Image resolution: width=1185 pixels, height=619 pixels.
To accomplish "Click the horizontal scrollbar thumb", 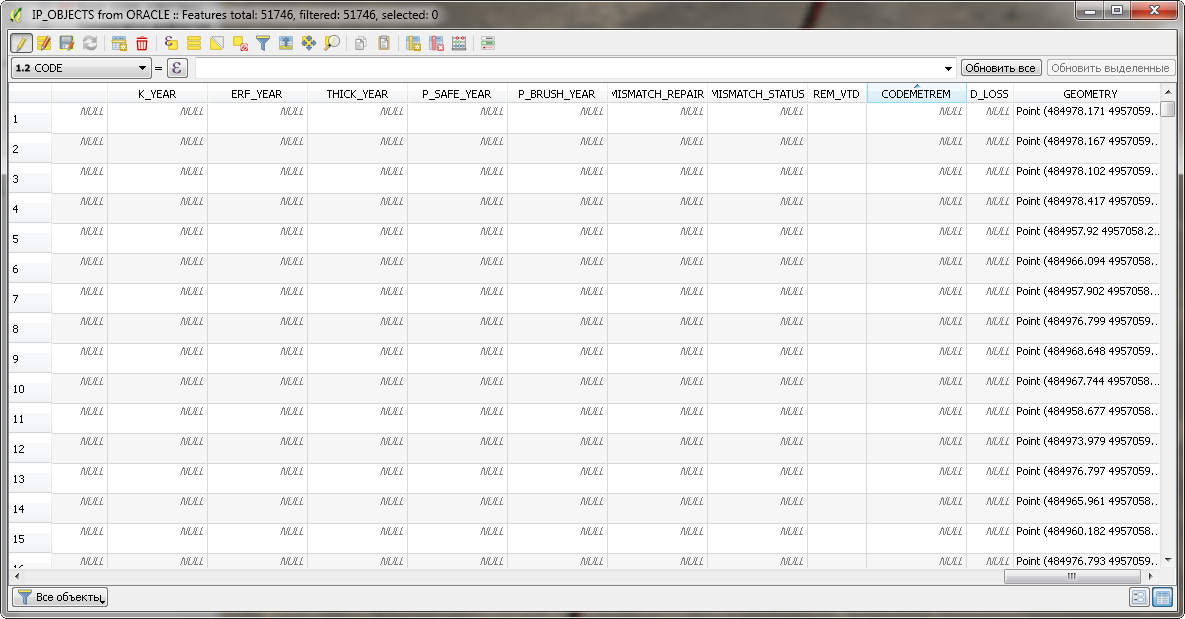I will [1072, 576].
